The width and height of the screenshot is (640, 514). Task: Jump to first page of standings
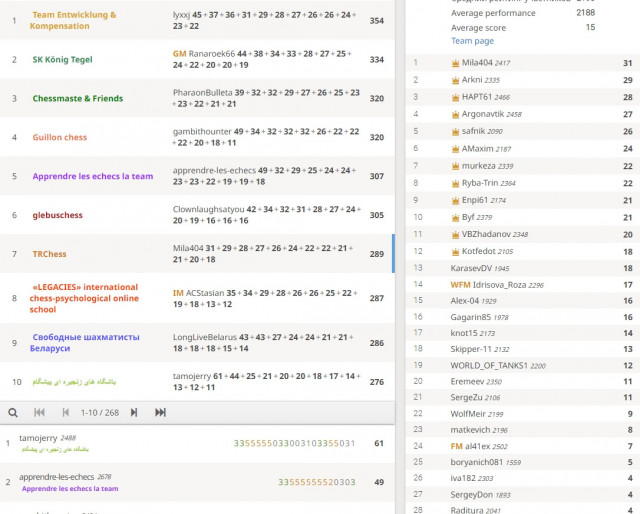pyautogui.click(x=40, y=412)
